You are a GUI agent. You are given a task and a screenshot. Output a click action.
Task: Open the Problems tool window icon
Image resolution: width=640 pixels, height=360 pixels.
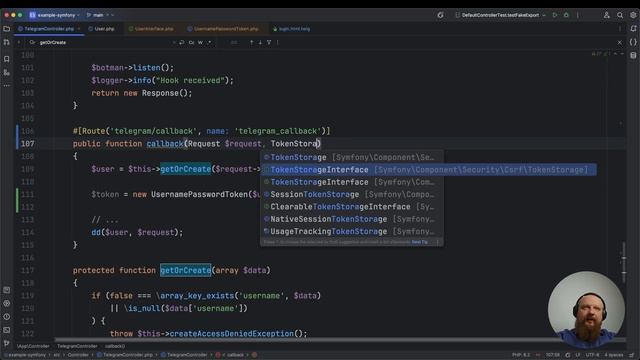[x=7, y=317]
